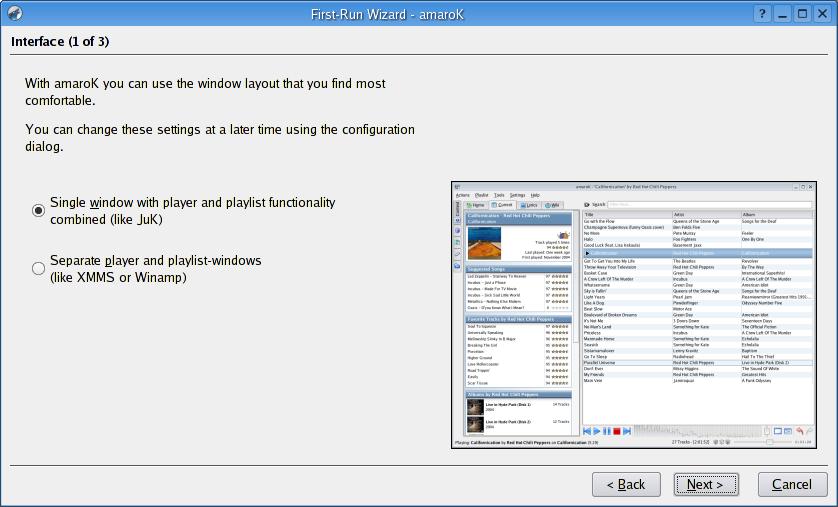This screenshot has width=838, height=507.
Task: Go back with the Back button
Action: click(x=626, y=484)
